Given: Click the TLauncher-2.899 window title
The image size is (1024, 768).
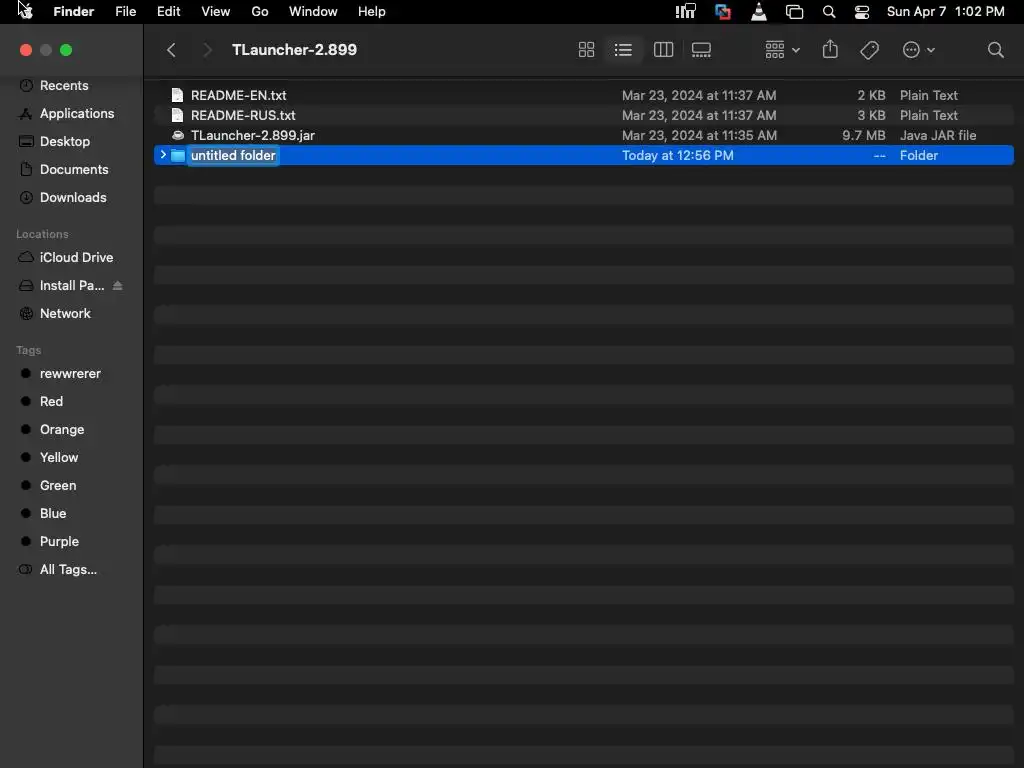Looking at the screenshot, I should point(295,50).
